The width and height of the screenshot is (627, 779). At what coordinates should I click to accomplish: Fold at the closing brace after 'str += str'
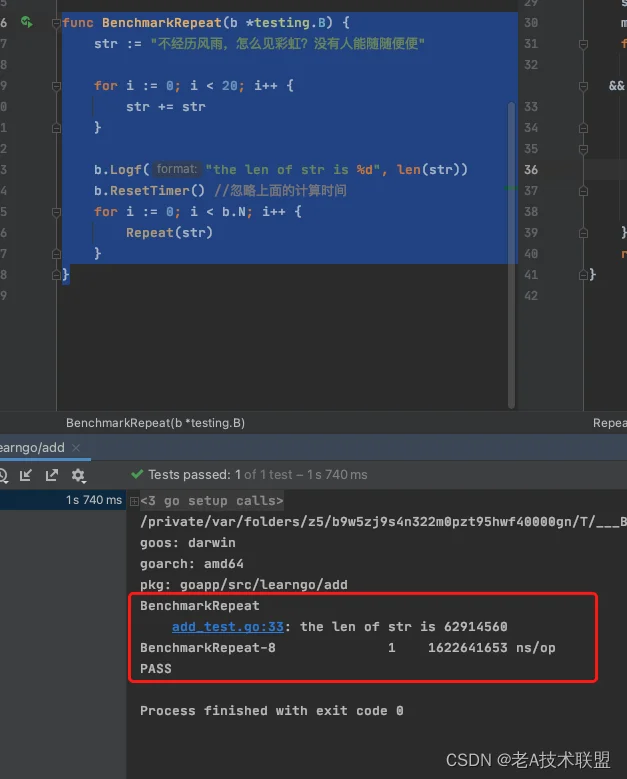(57, 128)
